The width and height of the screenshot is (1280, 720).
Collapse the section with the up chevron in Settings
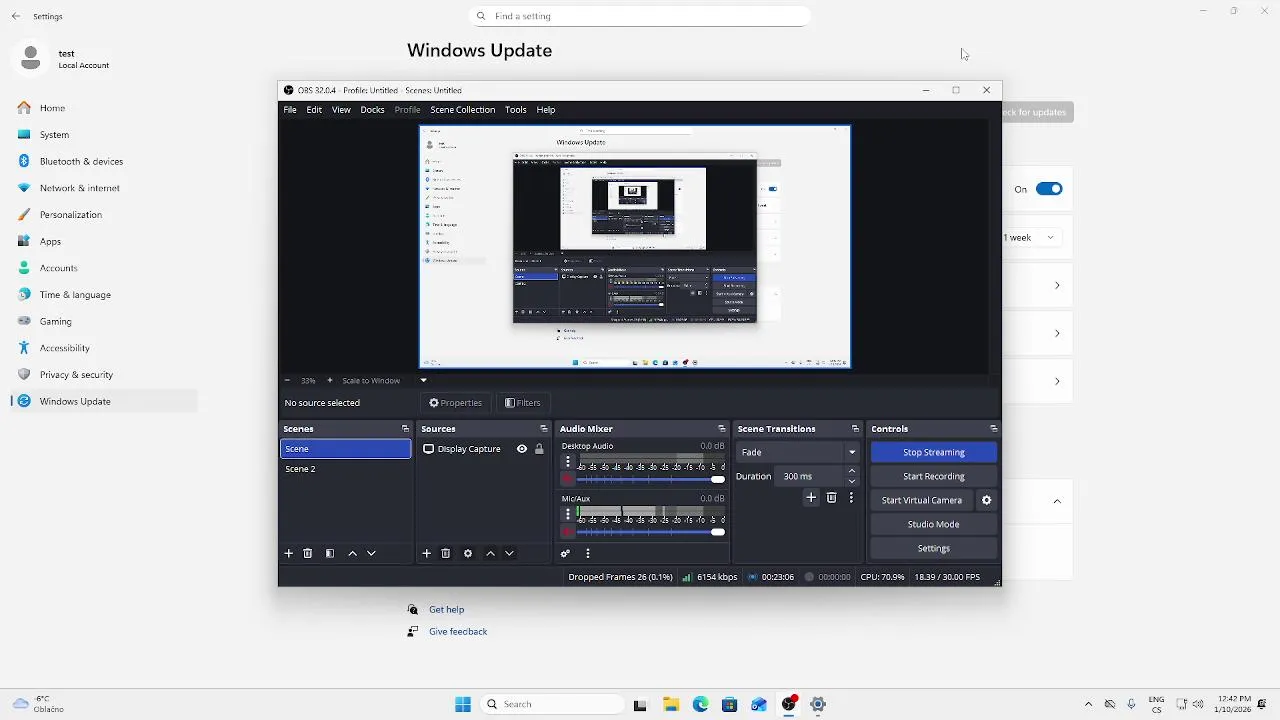1057,501
